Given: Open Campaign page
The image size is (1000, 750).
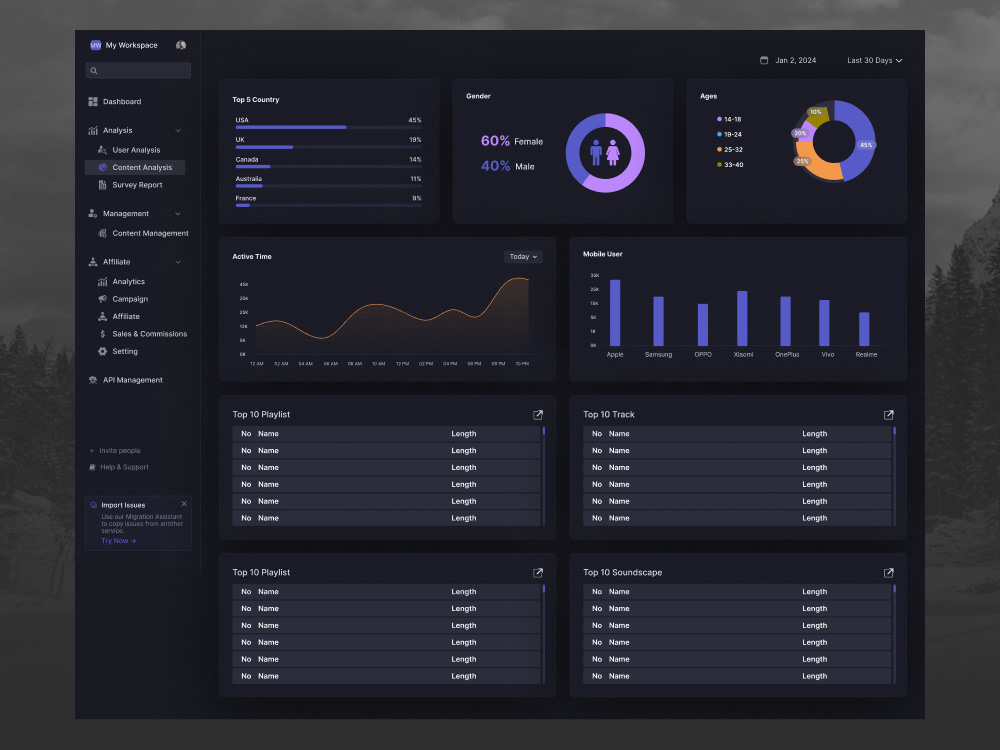Looking at the screenshot, I should pyautogui.click(x=129, y=299).
